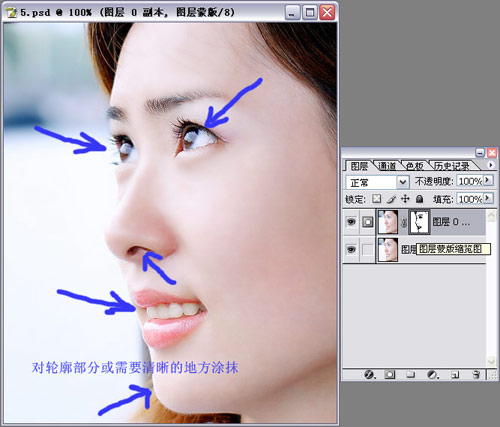Image resolution: width=500 pixels, height=427 pixels.
Task: Expand the 填充 fill slider arrow
Action: click(x=488, y=198)
